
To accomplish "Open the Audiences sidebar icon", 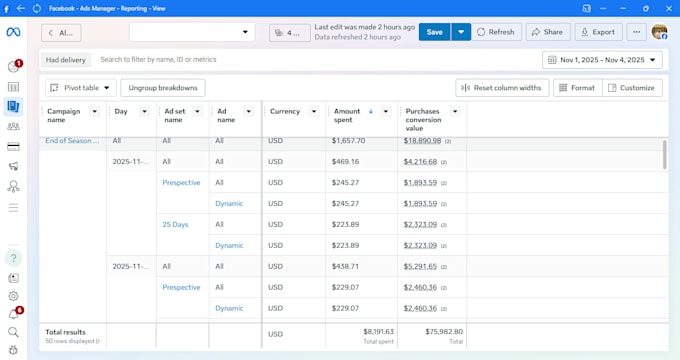I will click(x=13, y=127).
